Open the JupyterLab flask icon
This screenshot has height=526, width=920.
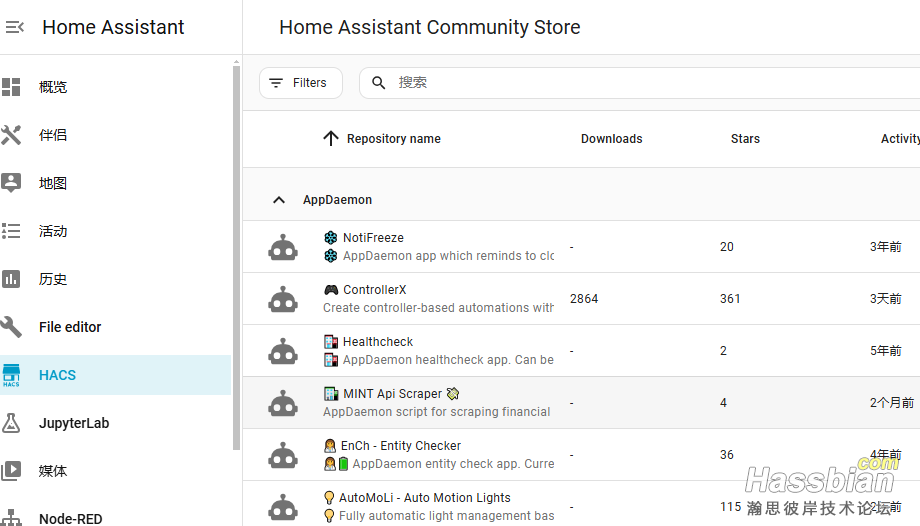tap(11, 423)
